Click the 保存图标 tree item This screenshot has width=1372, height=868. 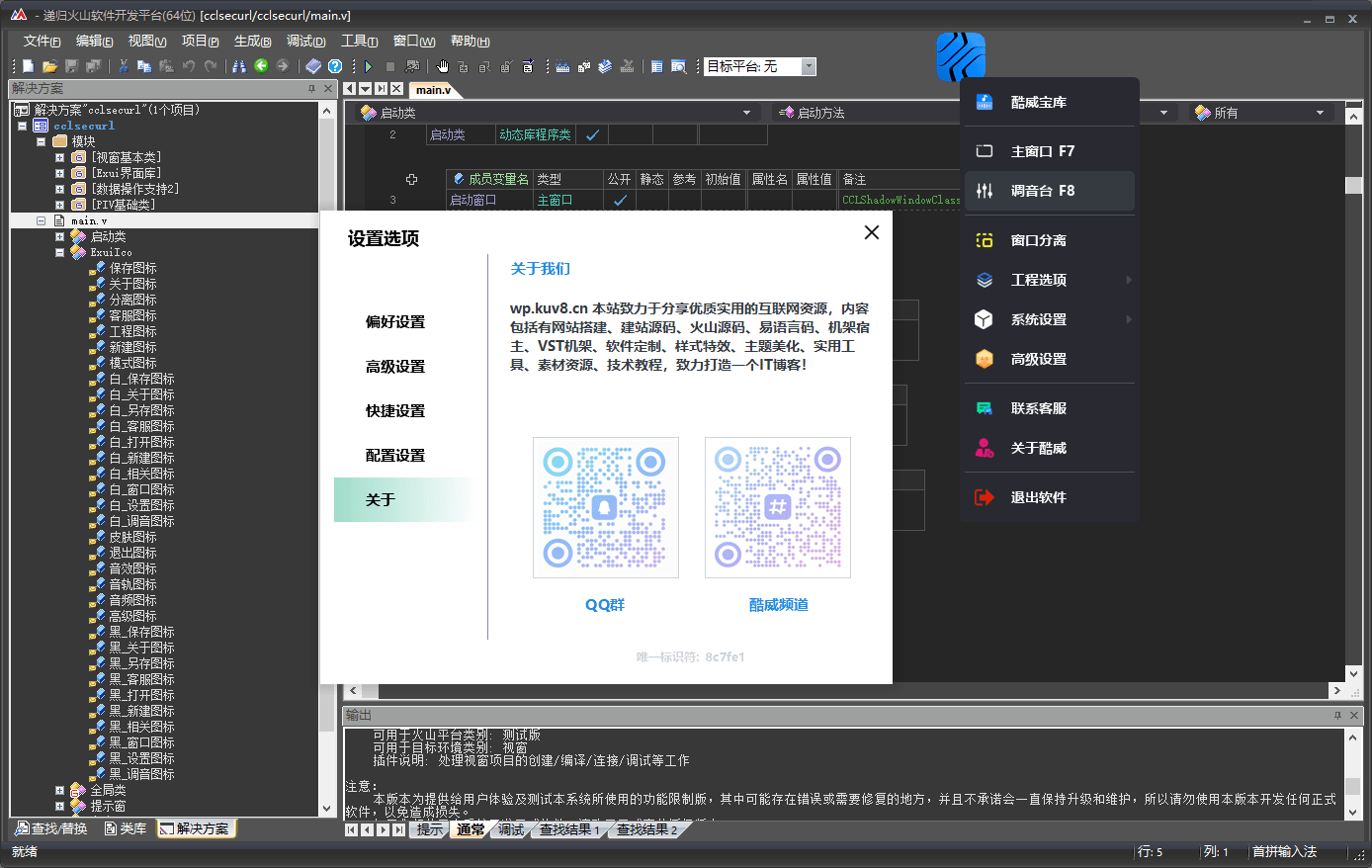tap(132, 268)
